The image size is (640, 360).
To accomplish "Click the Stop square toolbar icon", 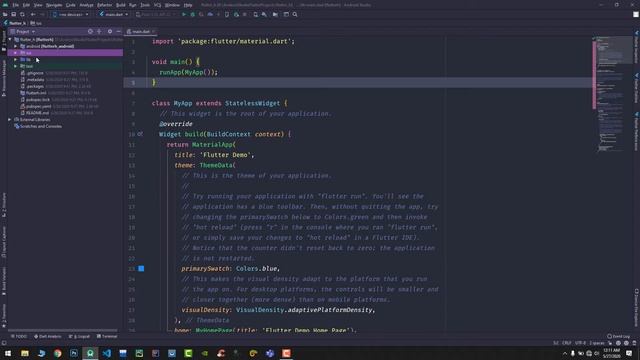I will click(244, 14).
